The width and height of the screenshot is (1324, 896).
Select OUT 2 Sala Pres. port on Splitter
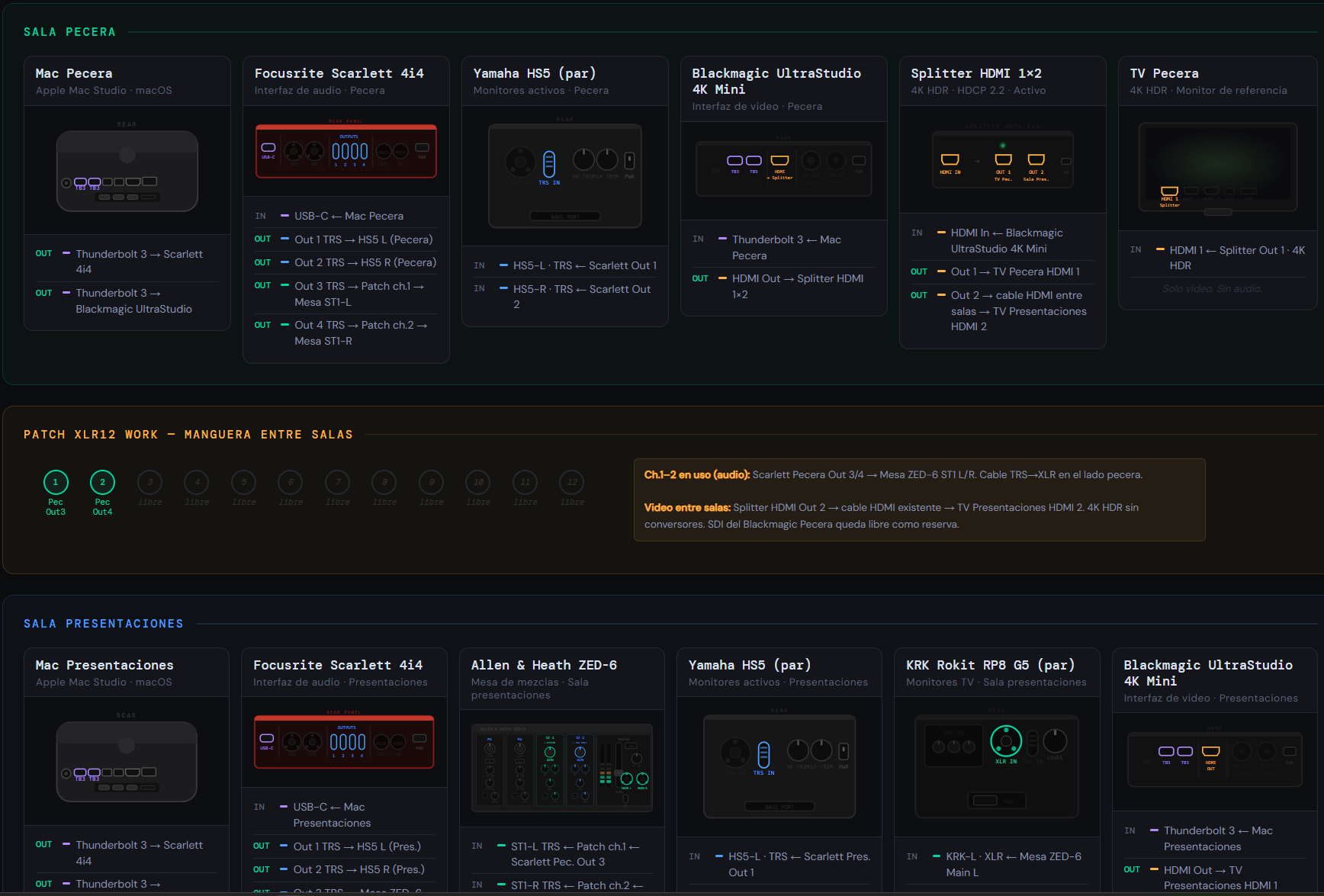coord(1036,159)
